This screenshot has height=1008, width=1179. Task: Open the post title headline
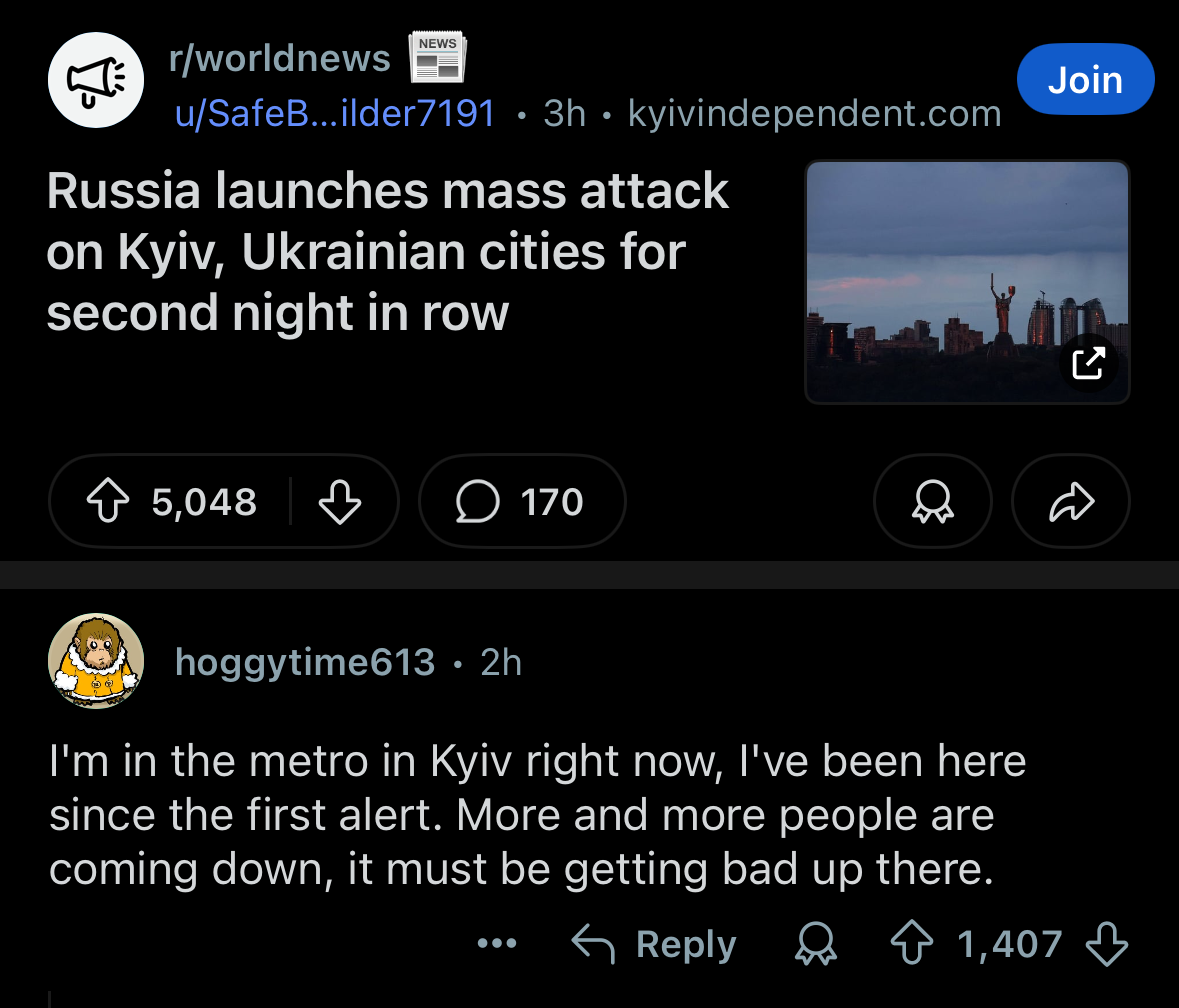pyautogui.click(x=388, y=251)
